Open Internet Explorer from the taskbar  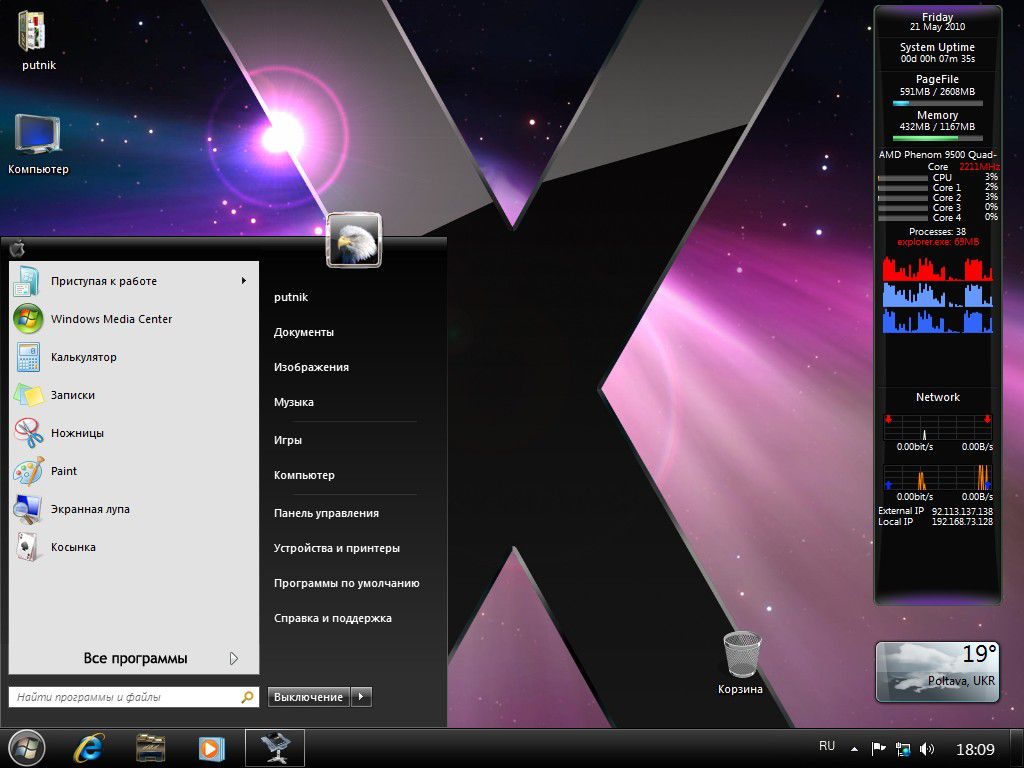(x=88, y=747)
